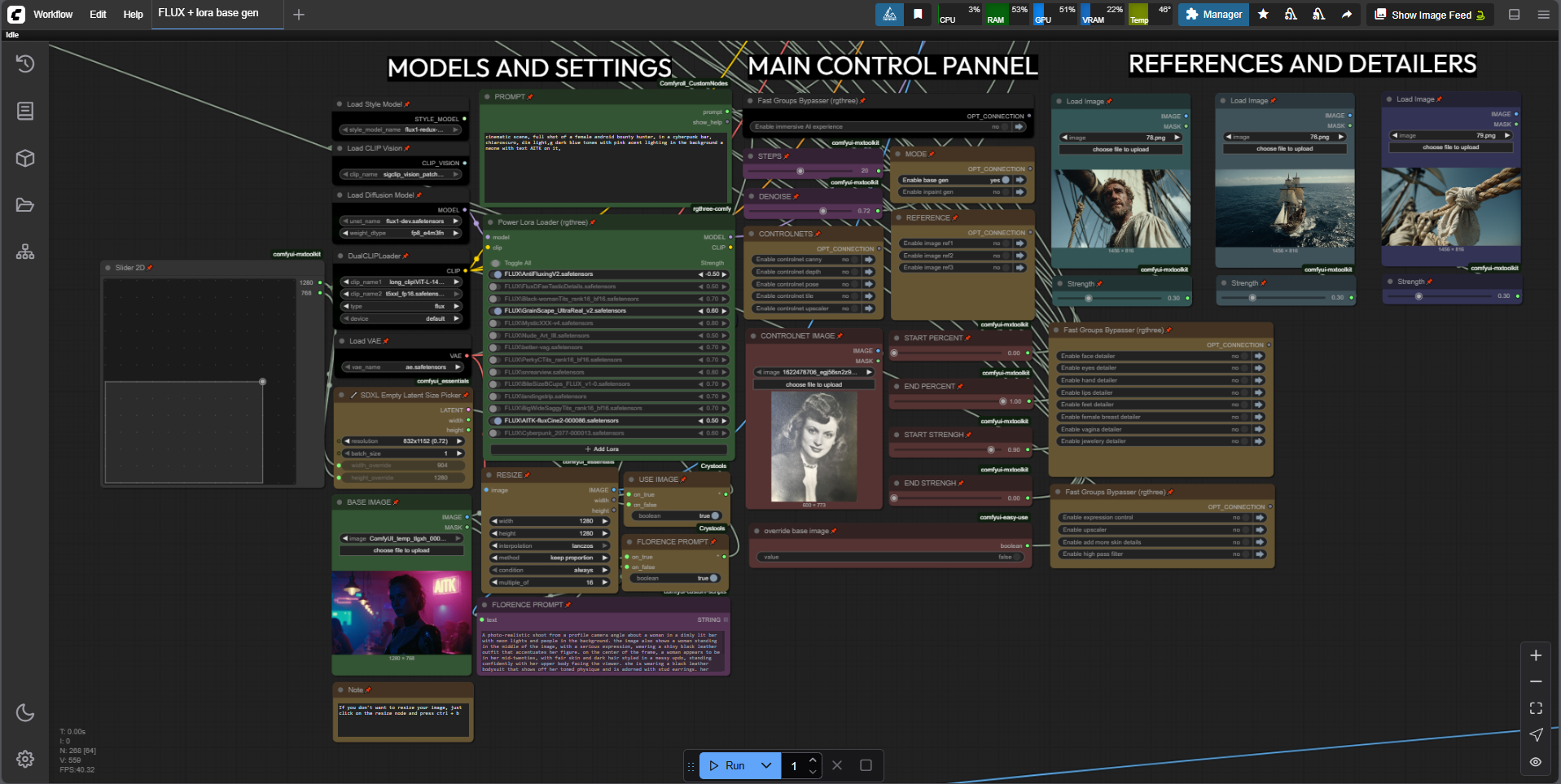
Task: Zoom in with the plus canvas control
Action: click(1536, 655)
